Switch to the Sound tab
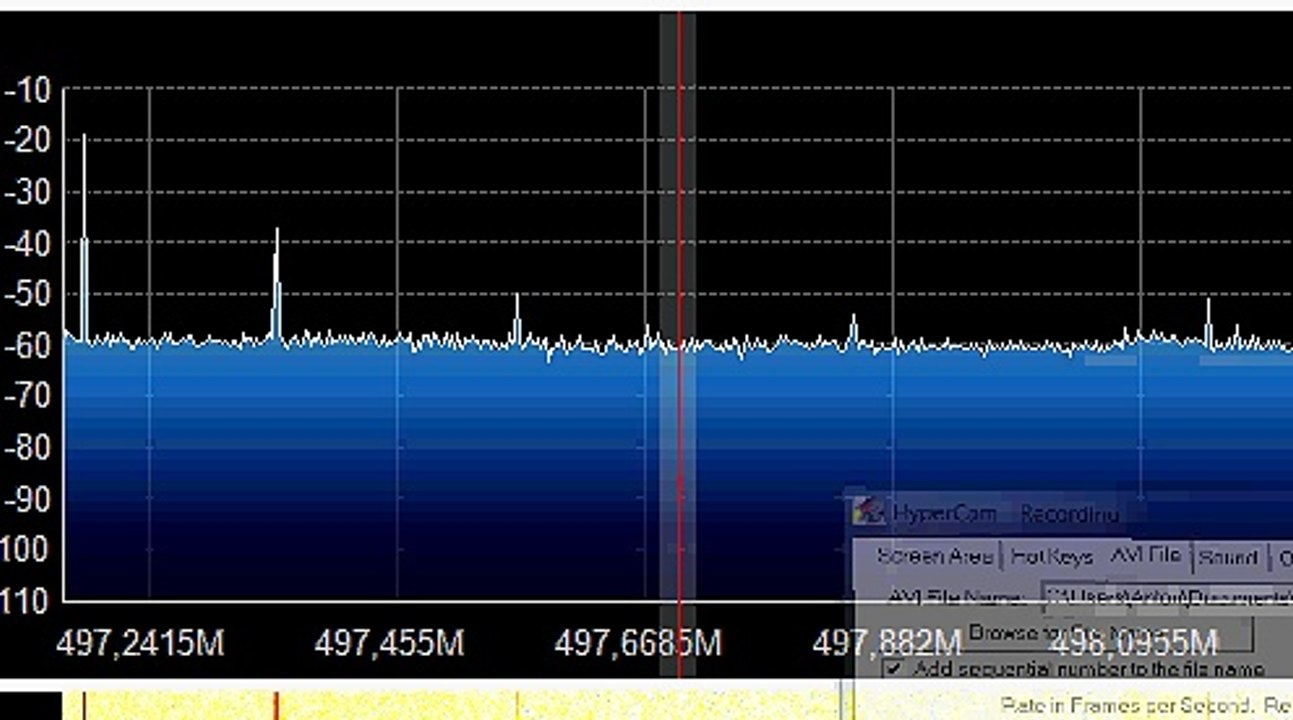The width and height of the screenshot is (1293, 720). click(x=1227, y=557)
